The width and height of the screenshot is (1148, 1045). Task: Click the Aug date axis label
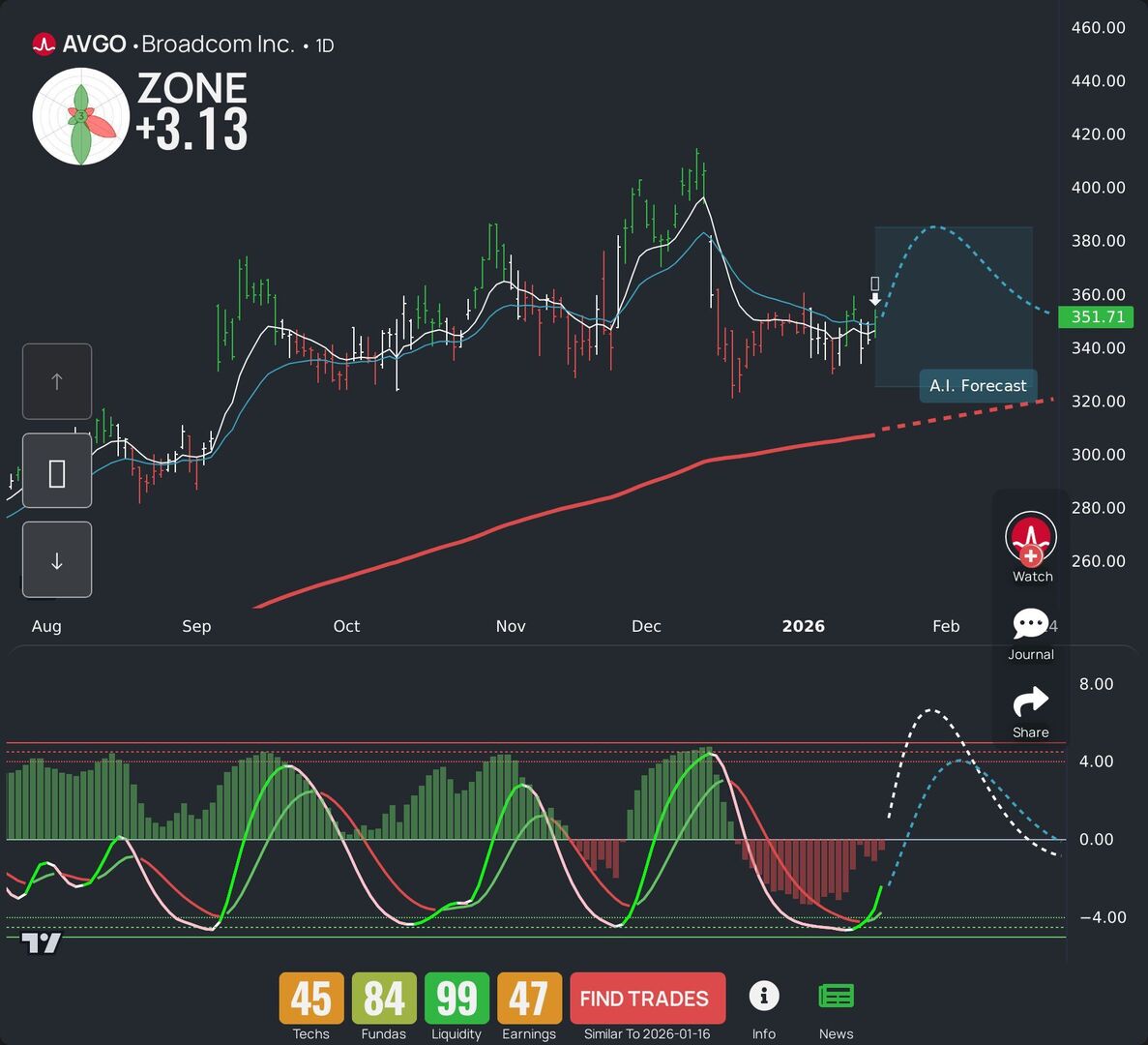point(46,626)
